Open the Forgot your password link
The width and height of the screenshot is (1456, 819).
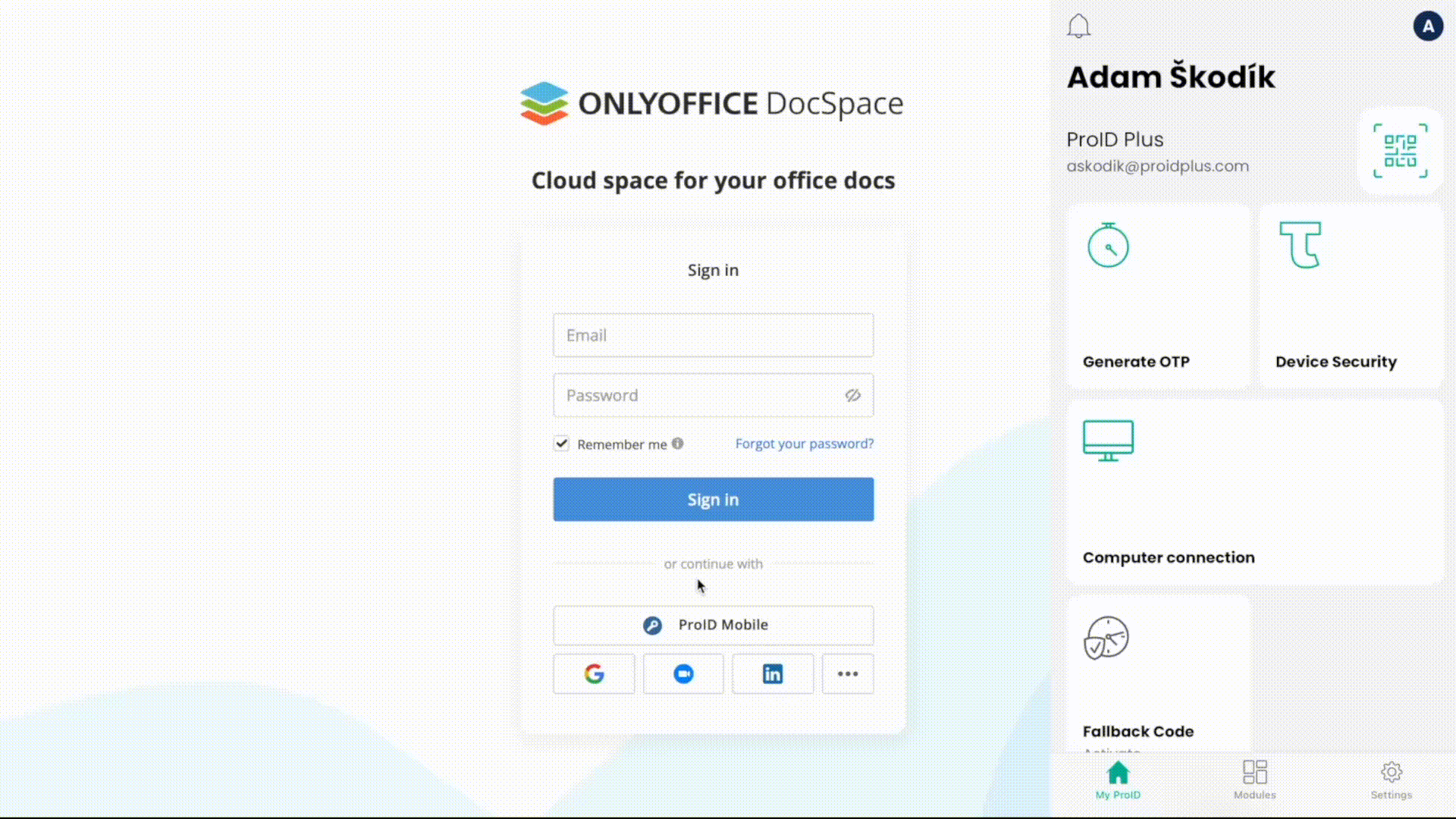click(804, 444)
